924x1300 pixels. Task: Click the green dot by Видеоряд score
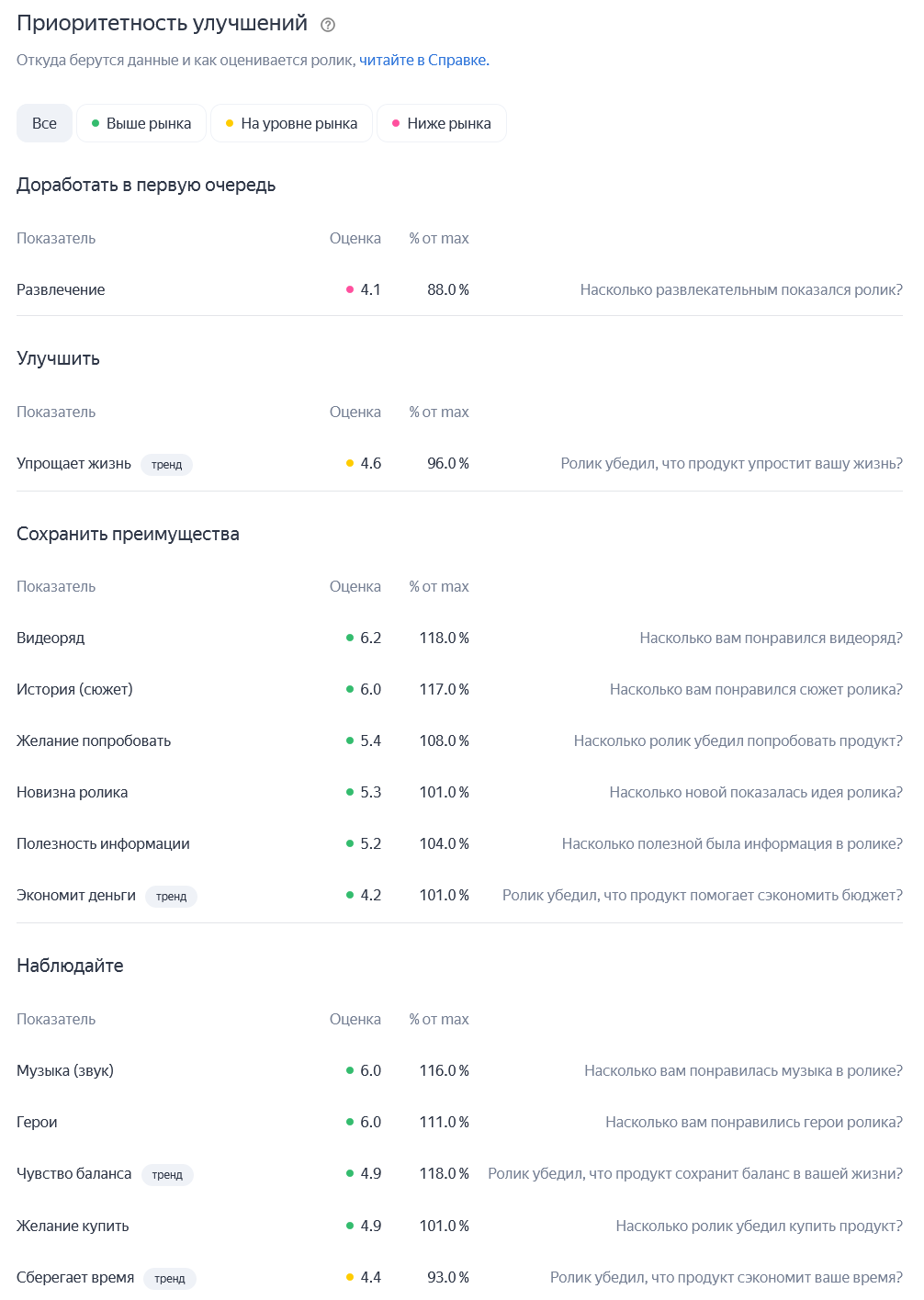350,638
